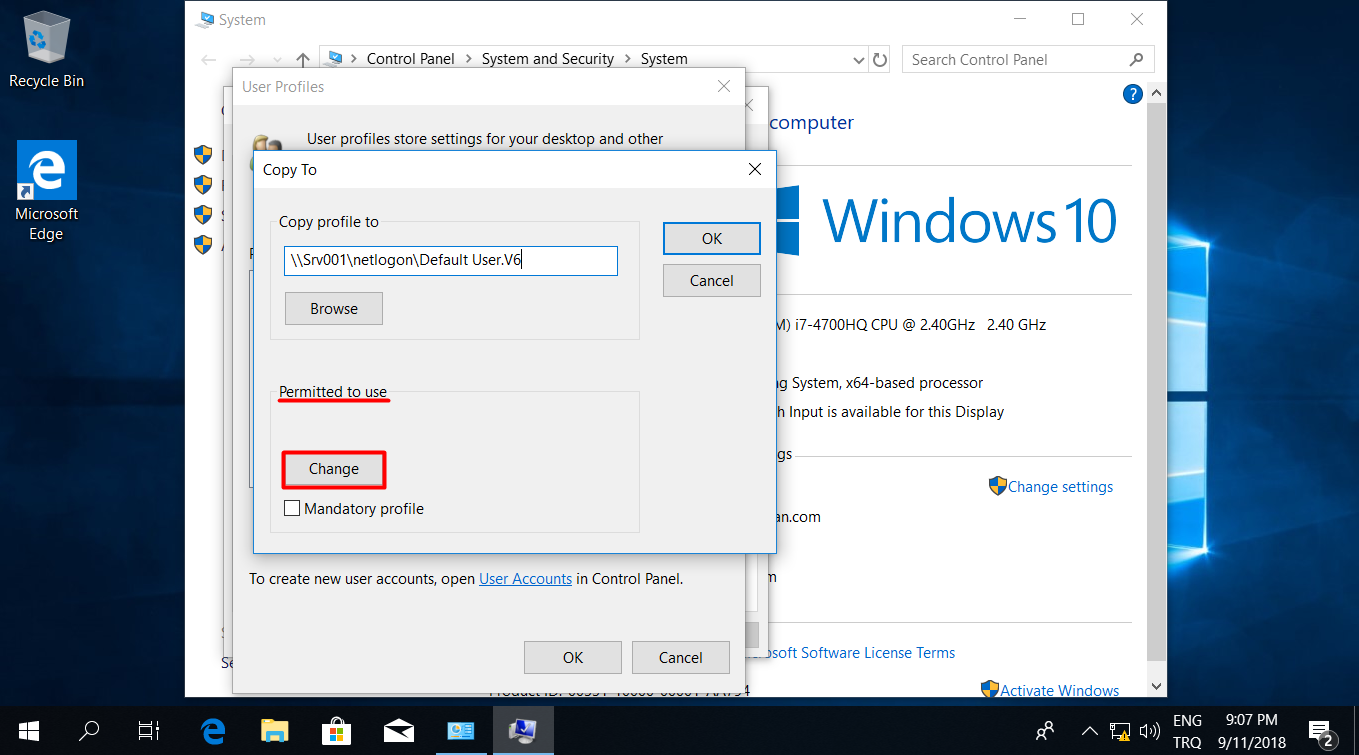This screenshot has height=755, width=1359.
Task: Open the network status tray icon
Action: (1120, 731)
